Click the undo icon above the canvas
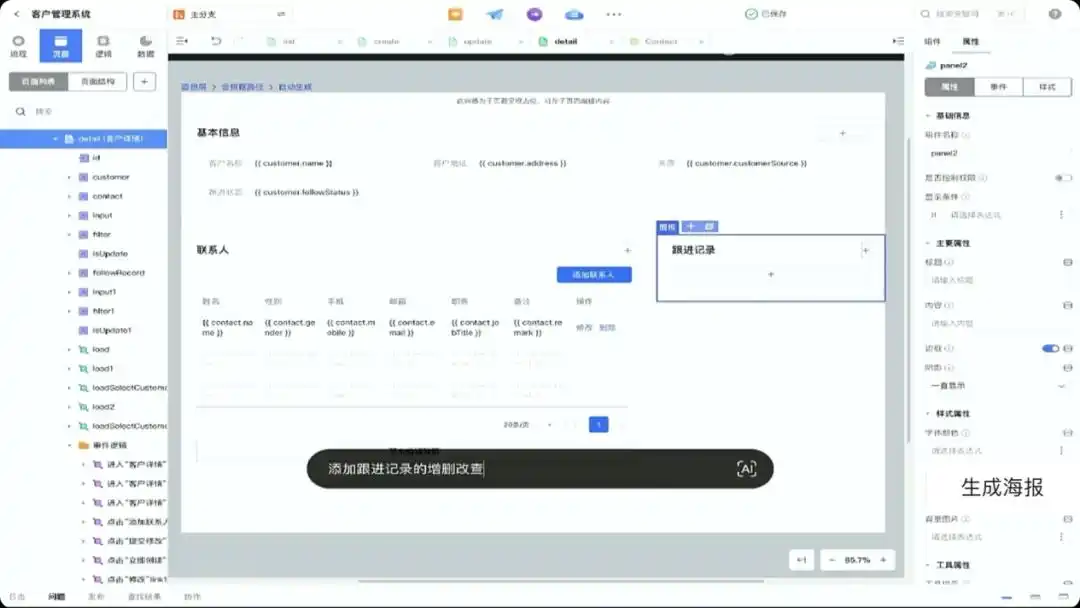The width and height of the screenshot is (1080, 608). [217, 41]
